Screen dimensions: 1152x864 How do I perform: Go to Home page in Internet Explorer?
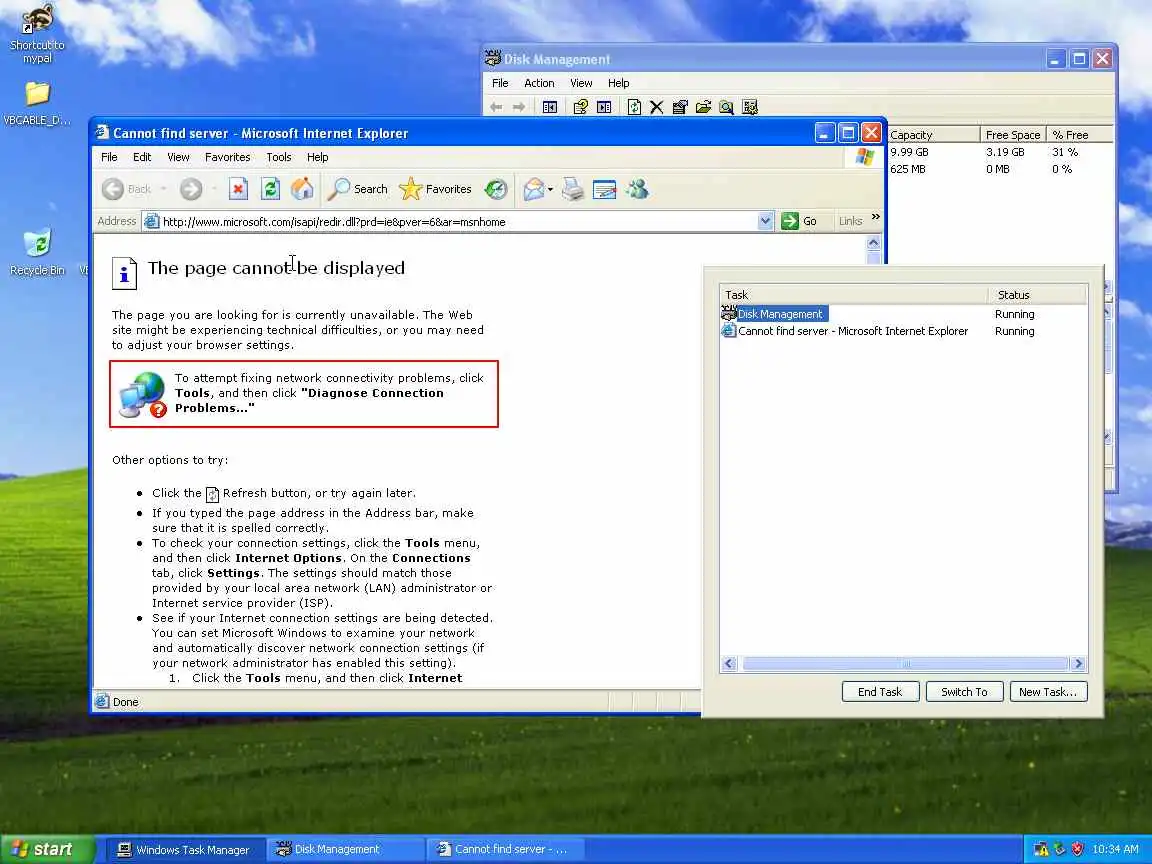point(302,190)
